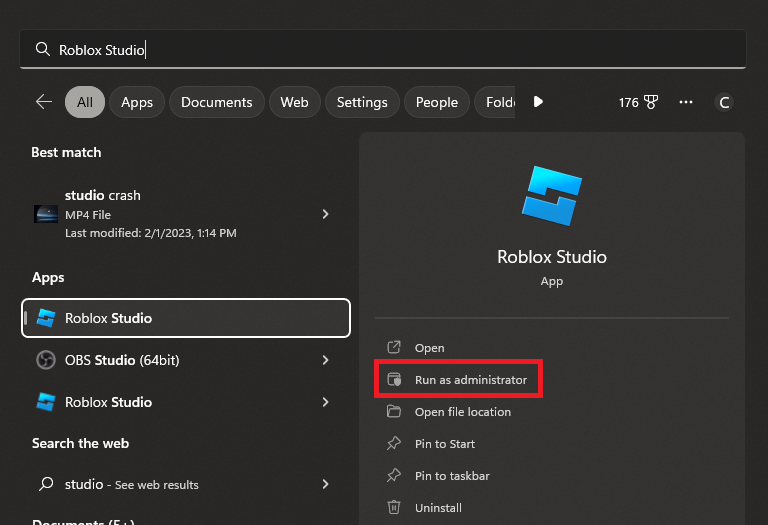This screenshot has height=525, width=768.
Task: Click the Roblox Studio icon in highlighted result
Action: point(46,318)
